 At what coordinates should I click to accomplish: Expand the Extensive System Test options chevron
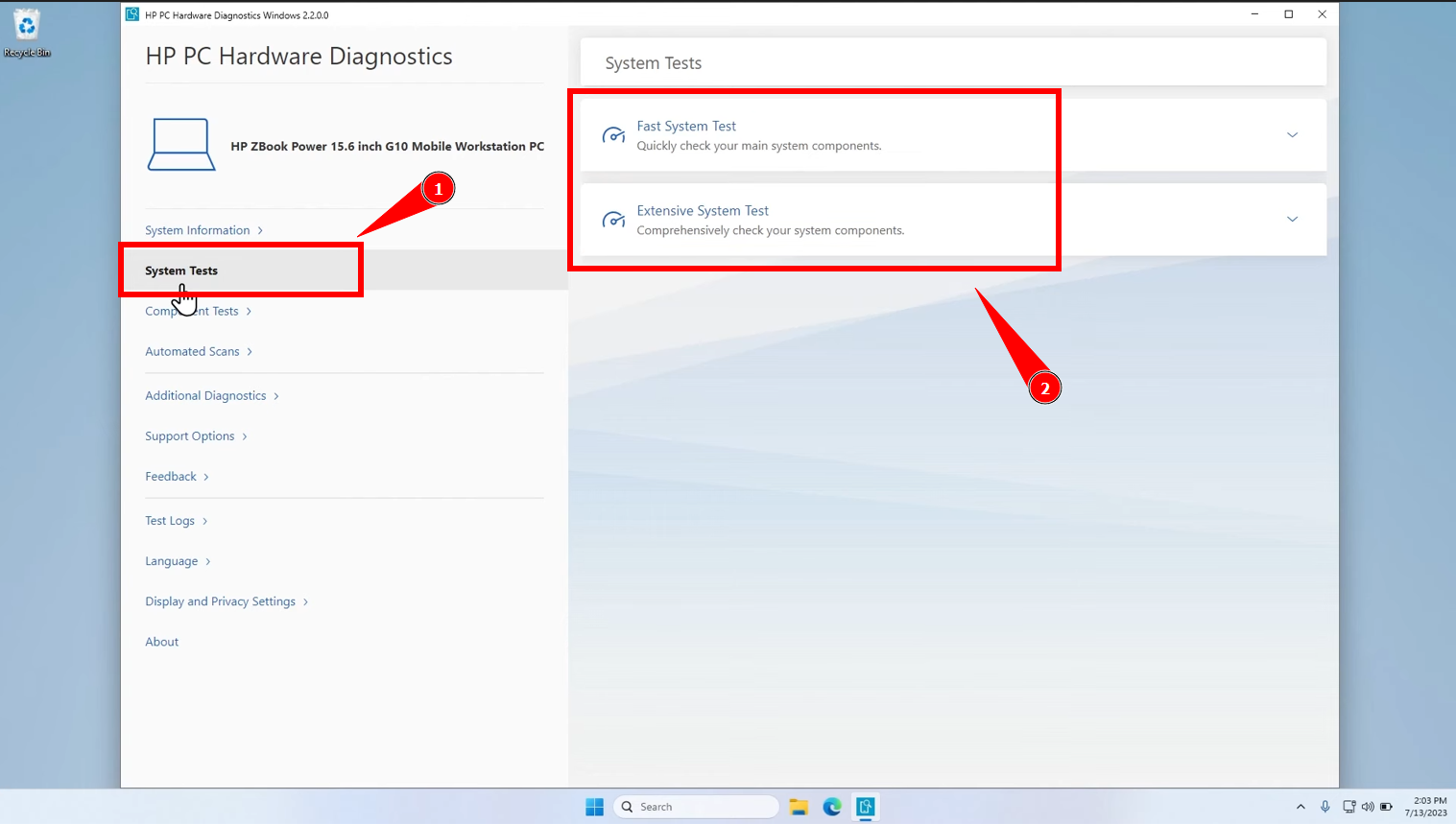click(1292, 220)
